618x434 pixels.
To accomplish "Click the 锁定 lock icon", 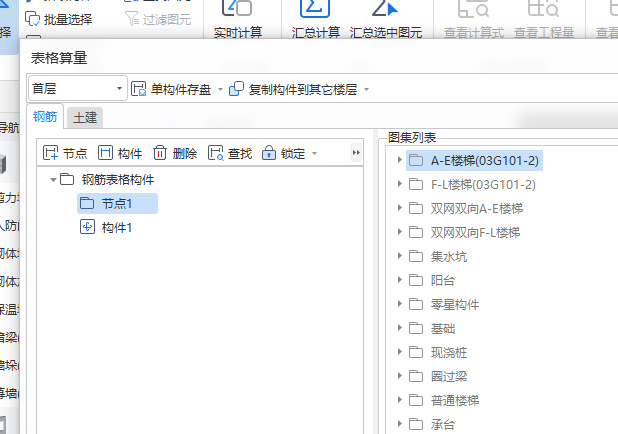I will 269,153.
